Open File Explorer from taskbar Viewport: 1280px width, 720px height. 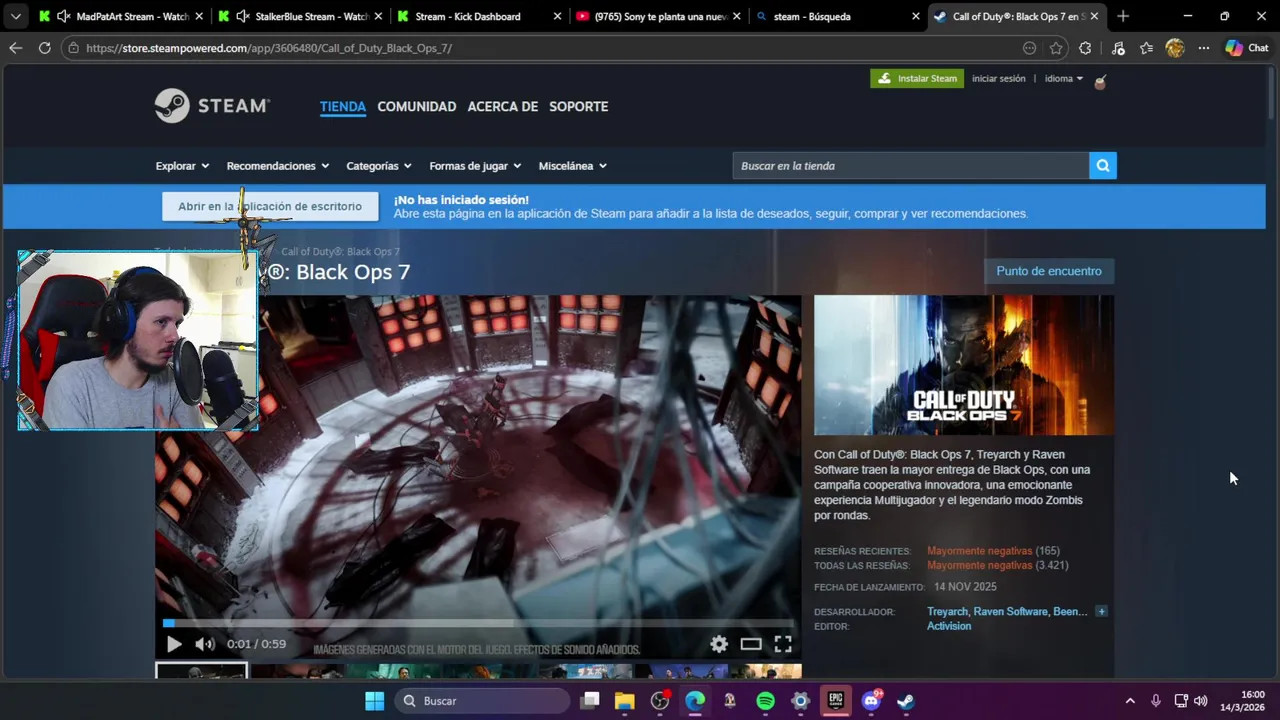pyautogui.click(x=625, y=701)
